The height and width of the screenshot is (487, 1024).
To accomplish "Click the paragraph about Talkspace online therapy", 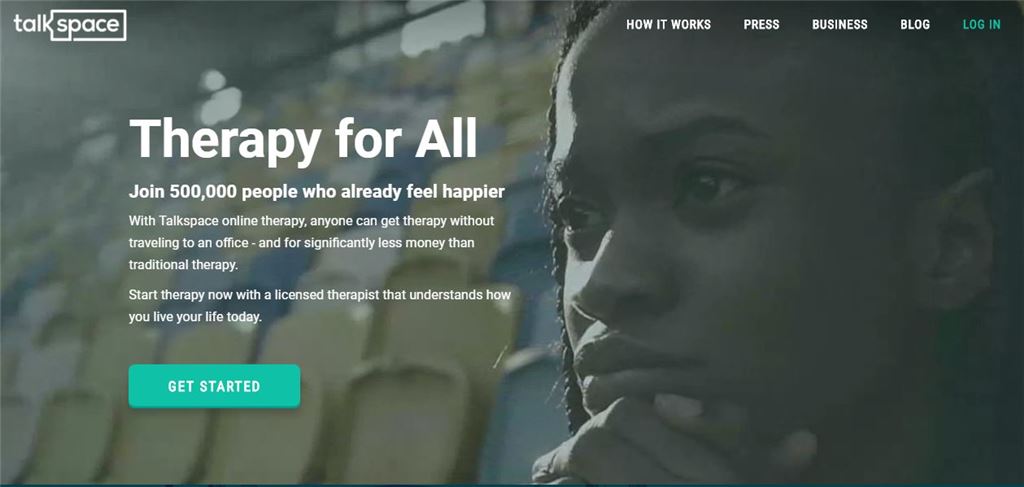I will point(312,243).
